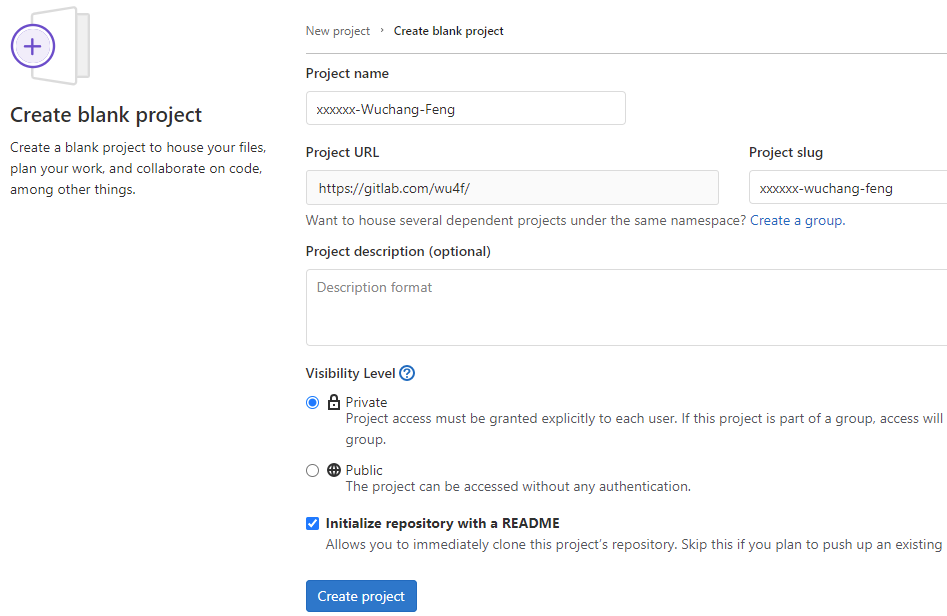Viewport: 947px width, 616px height.
Task: Select the Private visibility radio button
Action: (312, 402)
